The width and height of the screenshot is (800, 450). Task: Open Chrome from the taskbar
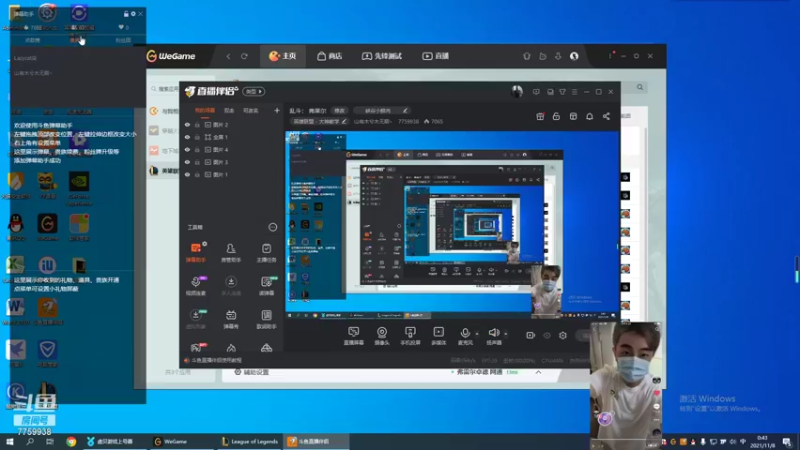tap(71, 441)
